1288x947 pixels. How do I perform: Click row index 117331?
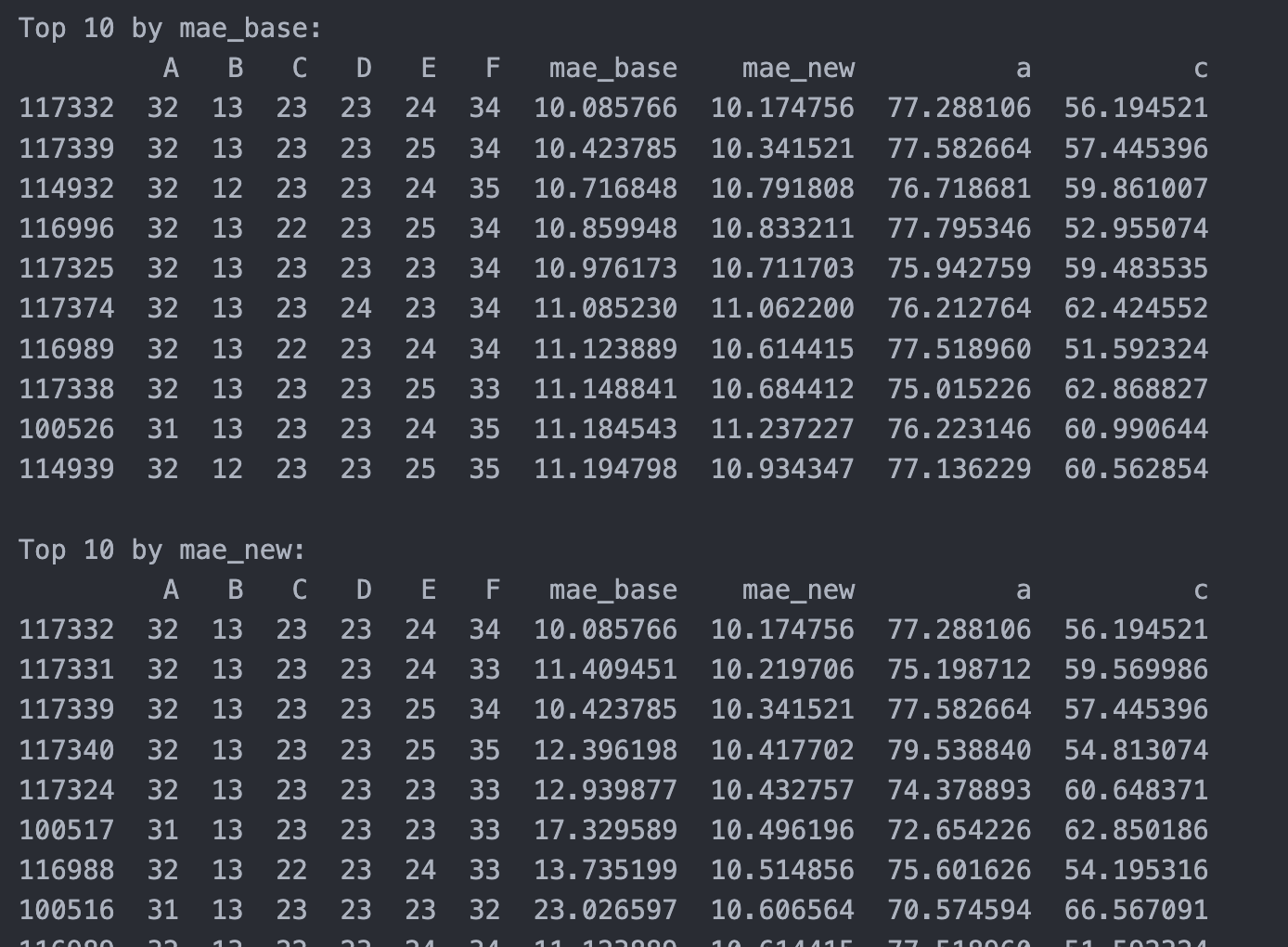[x=66, y=669]
